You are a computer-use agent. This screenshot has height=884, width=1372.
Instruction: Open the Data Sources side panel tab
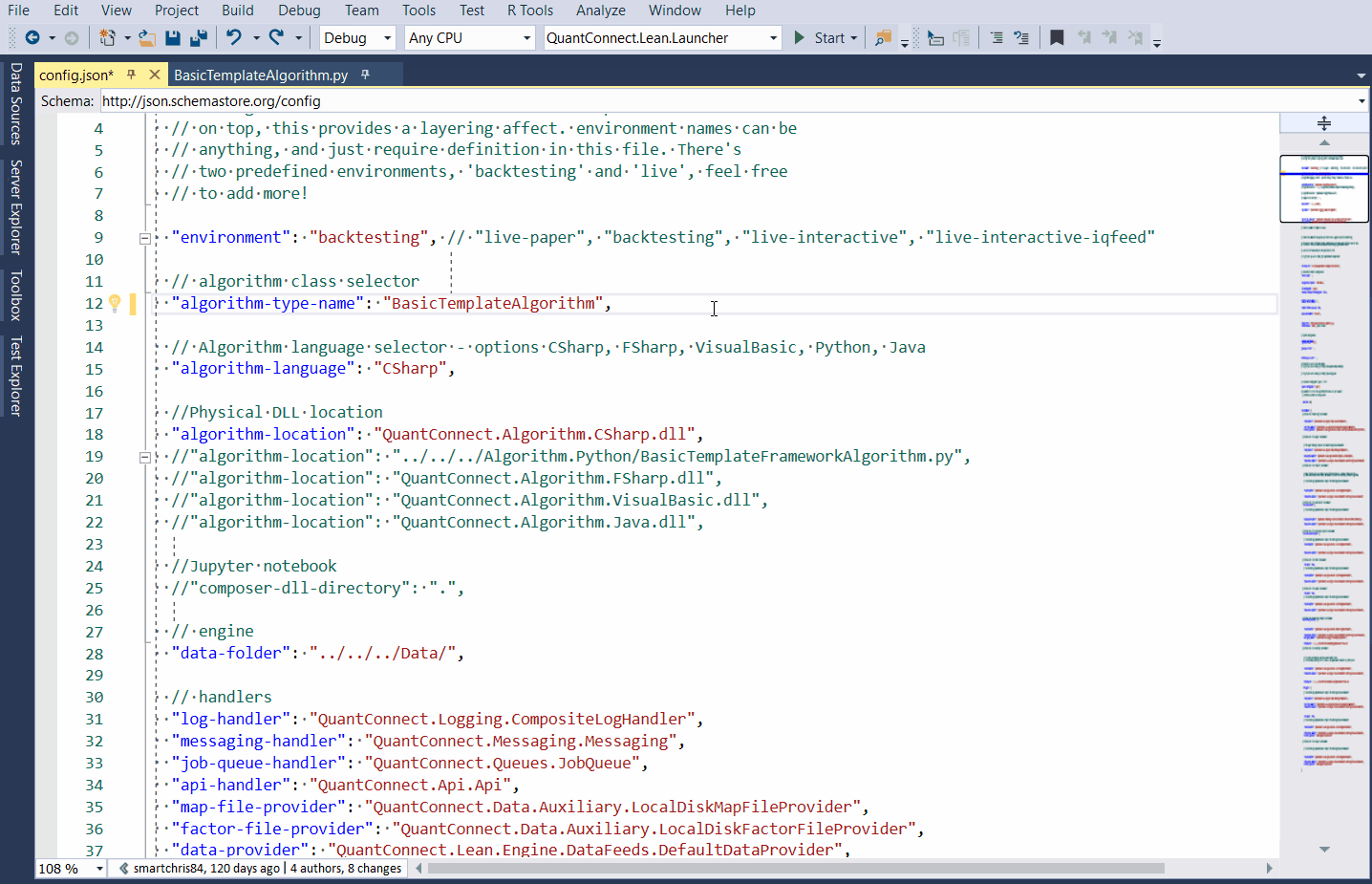(x=16, y=104)
